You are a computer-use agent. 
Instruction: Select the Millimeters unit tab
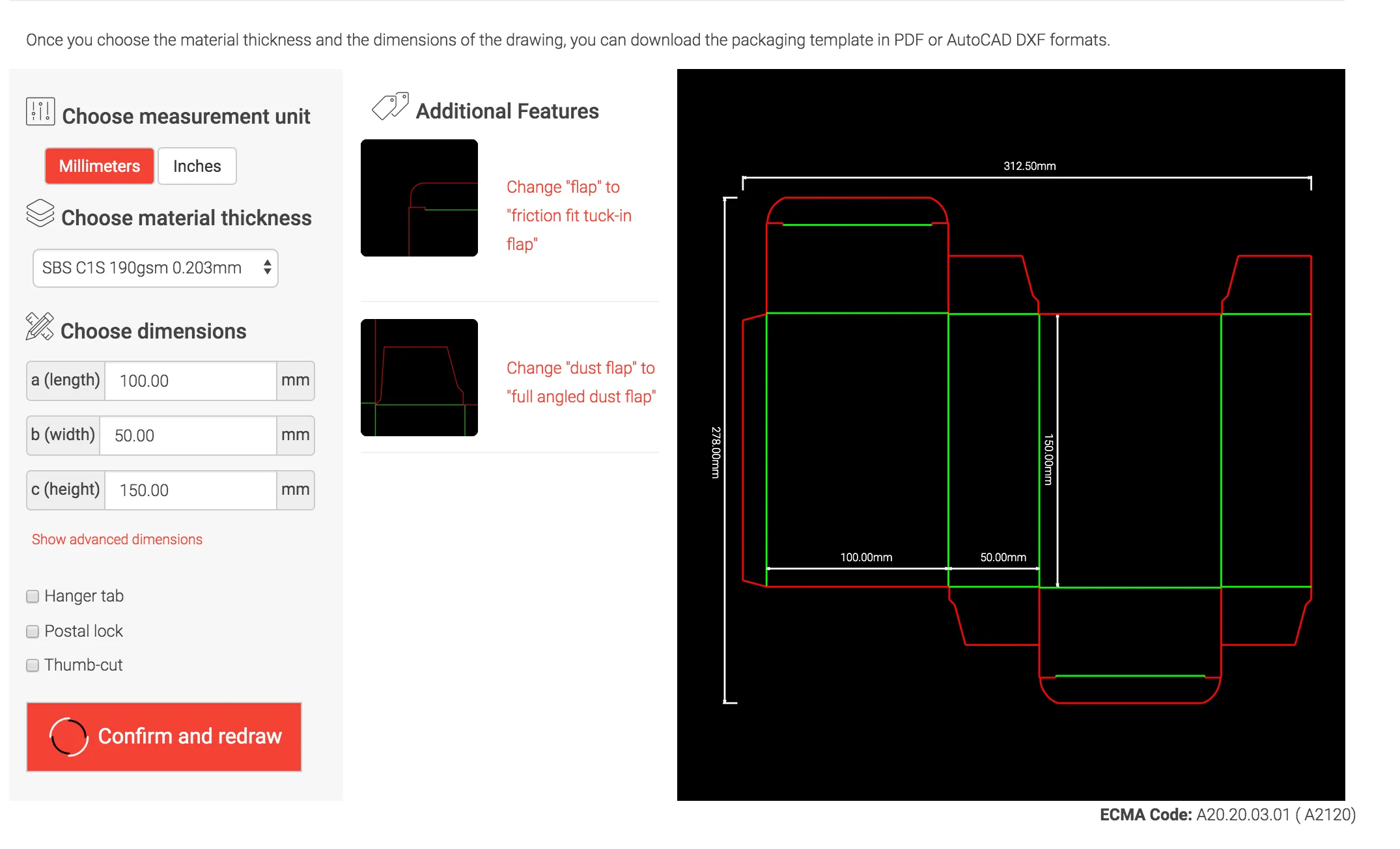[x=99, y=166]
